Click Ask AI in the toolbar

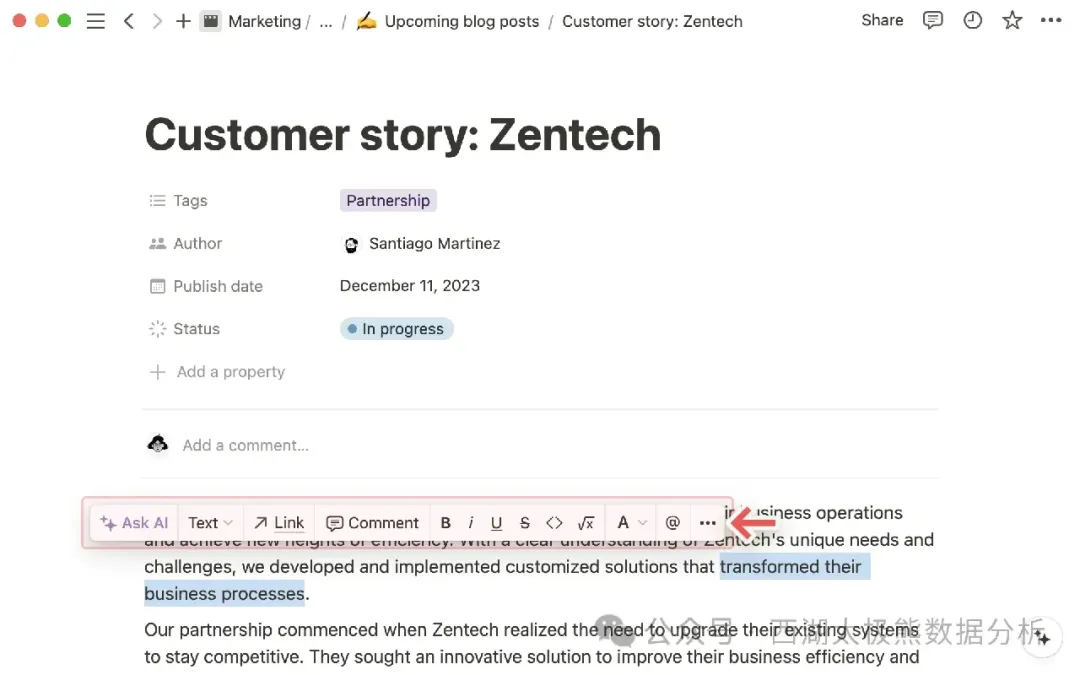tap(134, 523)
